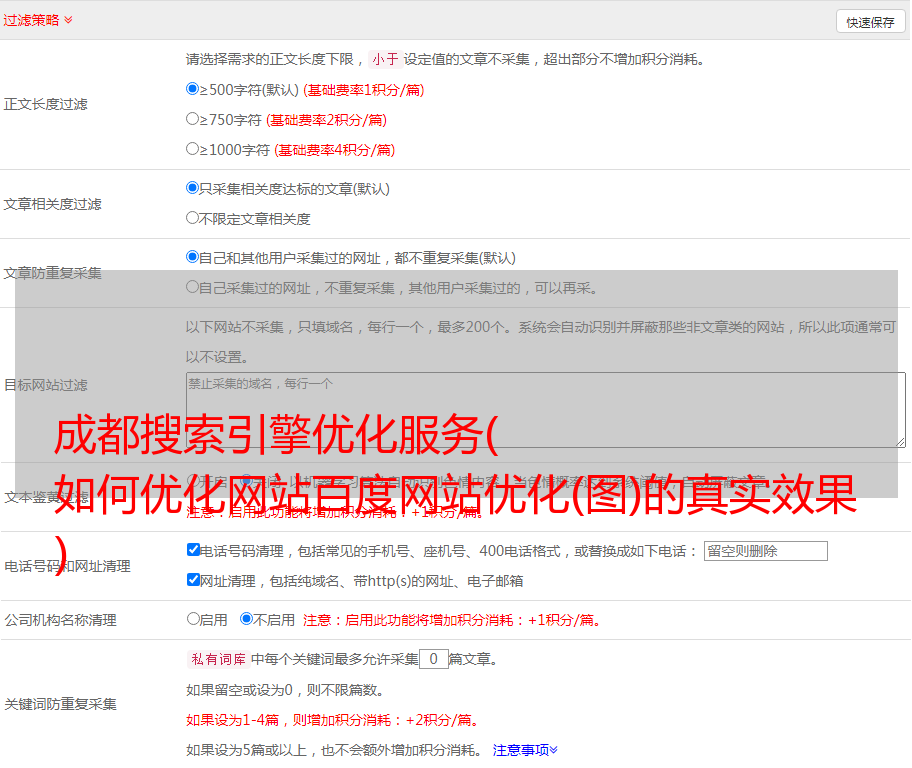
Task: Choose the ≥1000字符 length option
Action: pos(193,149)
